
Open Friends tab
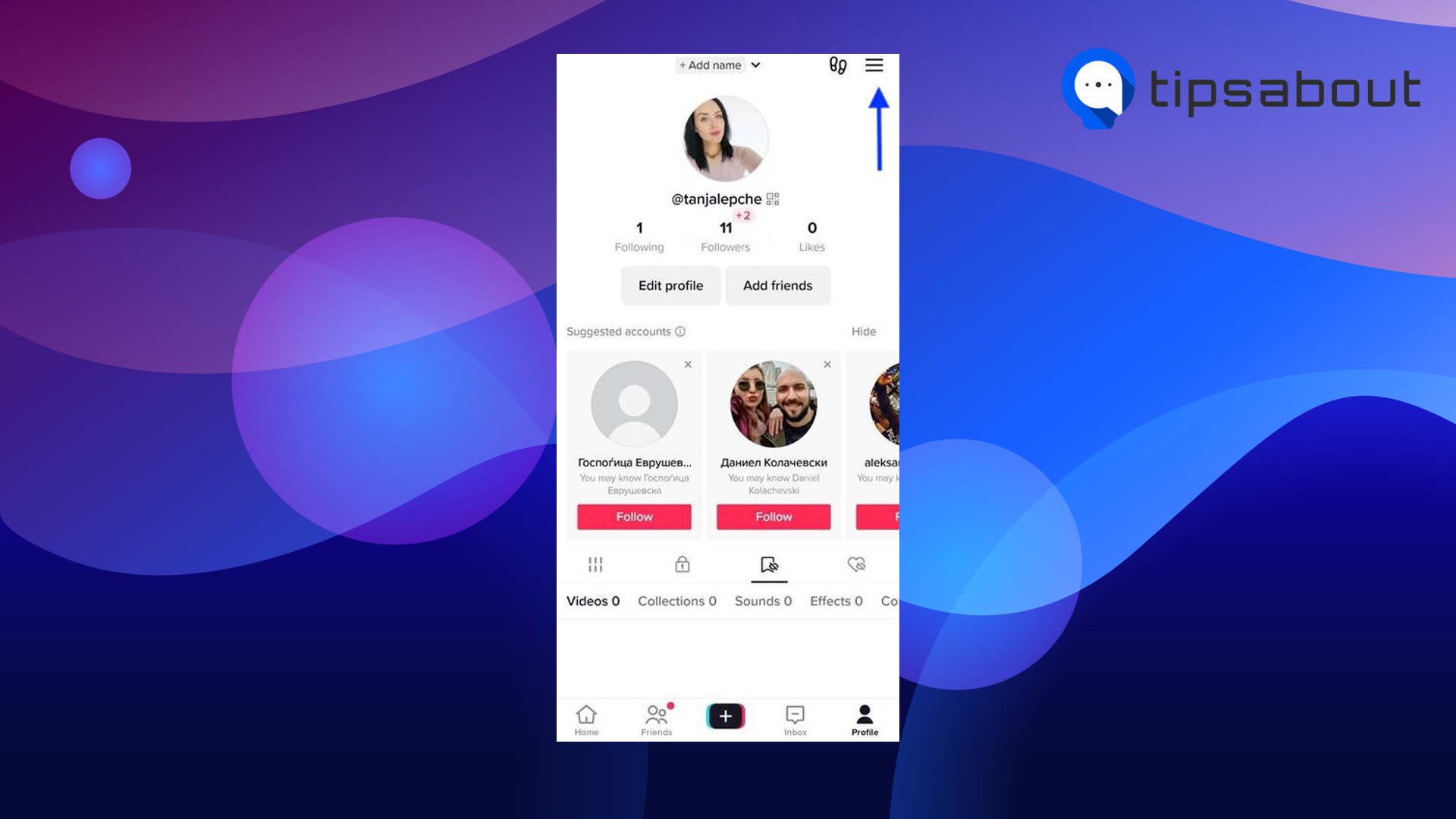tap(656, 718)
